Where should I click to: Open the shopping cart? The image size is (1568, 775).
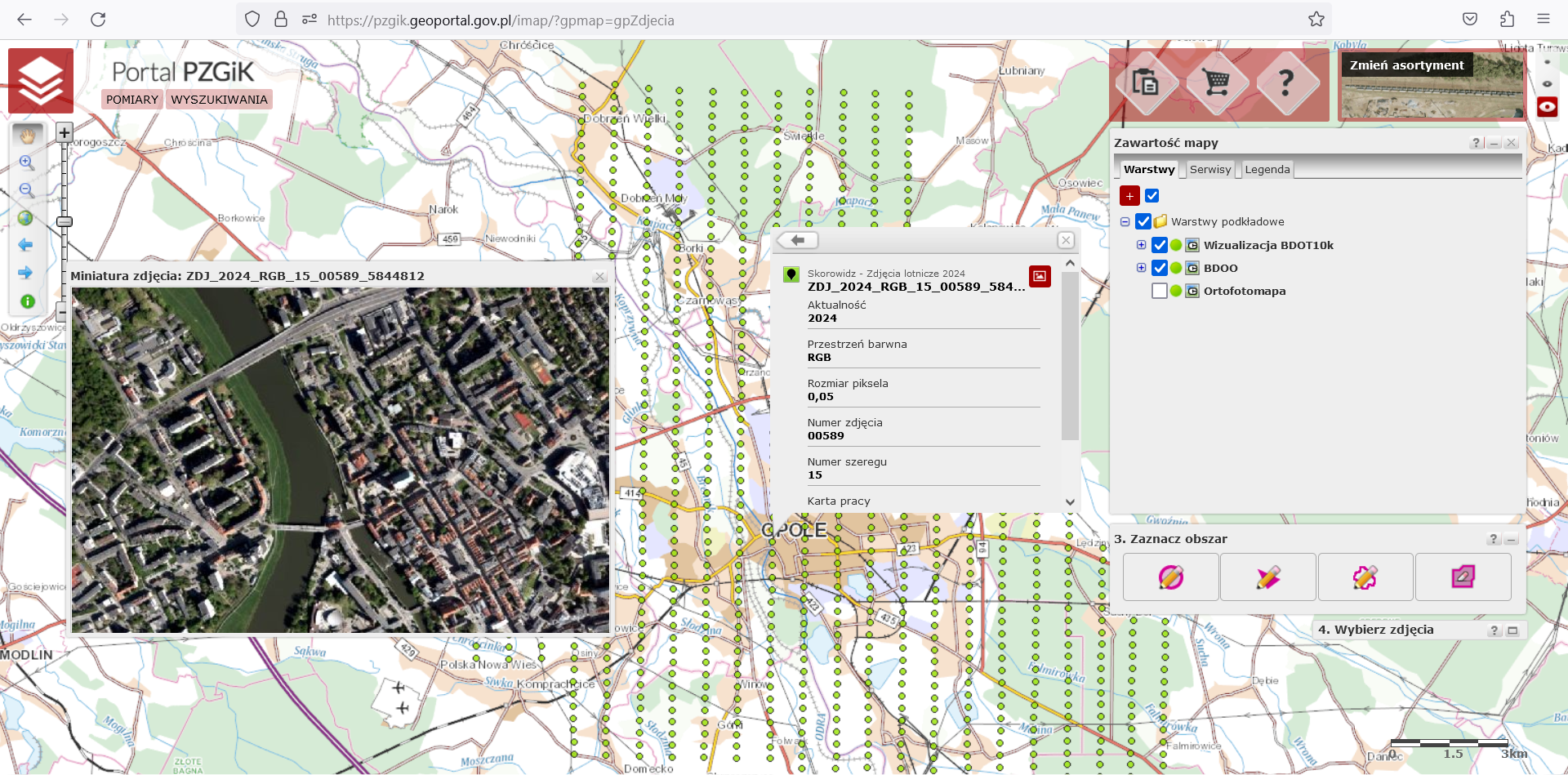[1217, 82]
